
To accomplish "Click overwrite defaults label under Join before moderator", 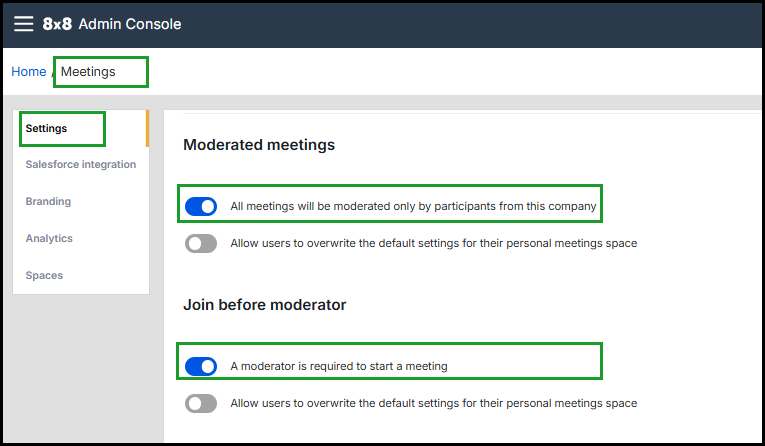I will pos(433,404).
